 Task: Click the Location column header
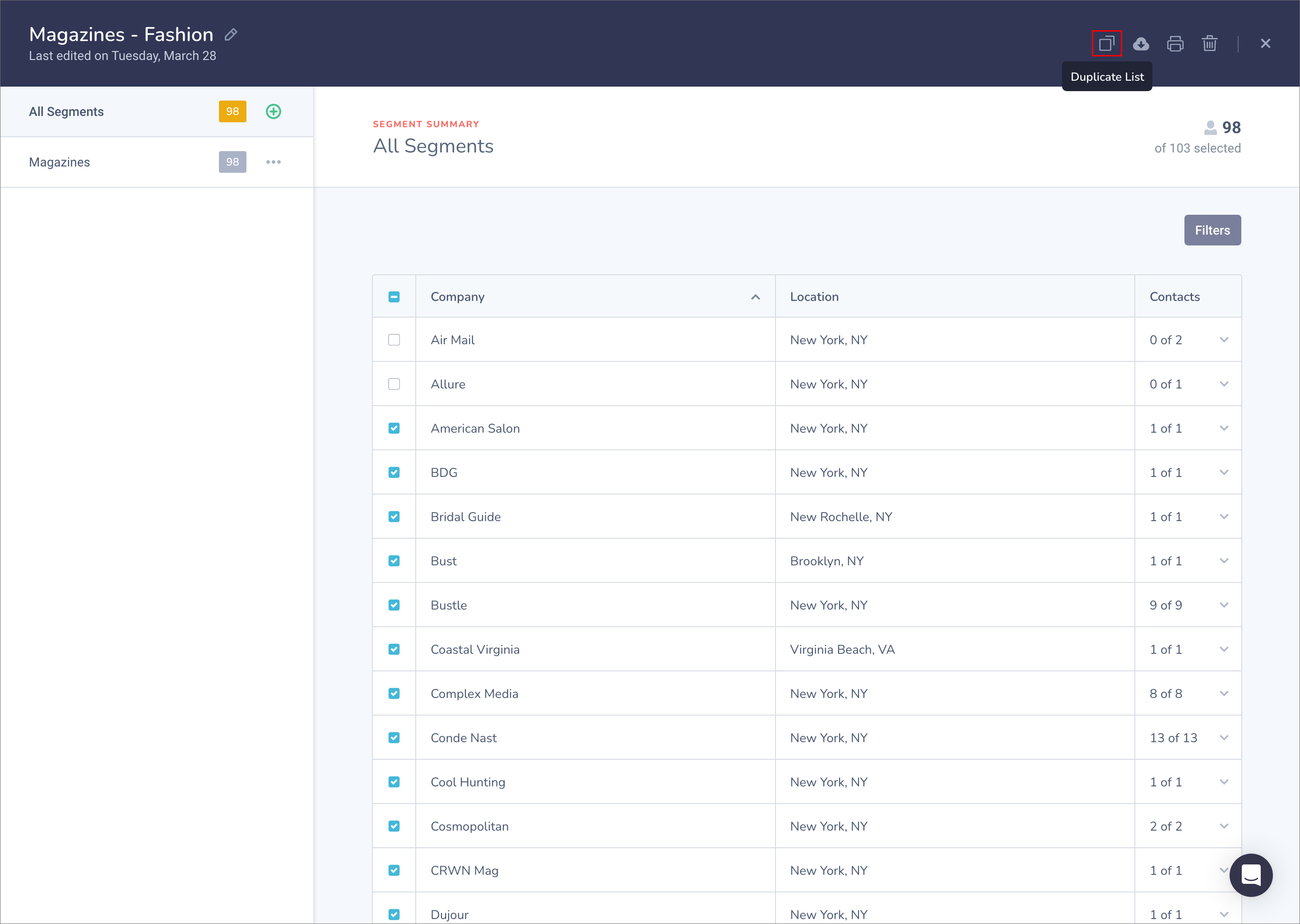click(x=955, y=297)
